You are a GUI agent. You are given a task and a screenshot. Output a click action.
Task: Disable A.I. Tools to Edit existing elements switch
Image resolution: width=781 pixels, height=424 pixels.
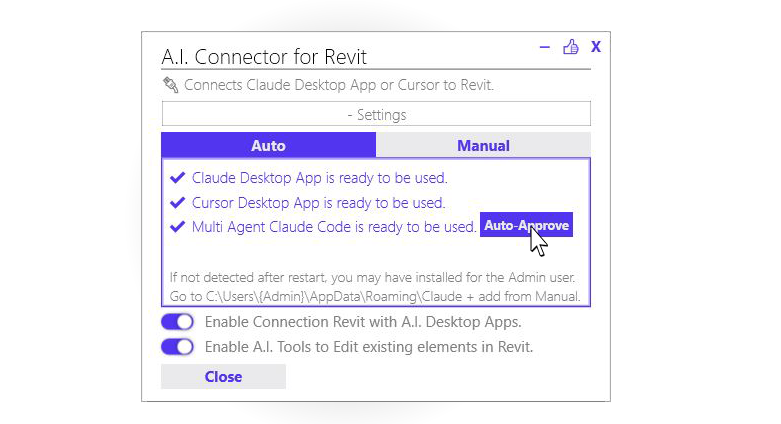point(177,347)
